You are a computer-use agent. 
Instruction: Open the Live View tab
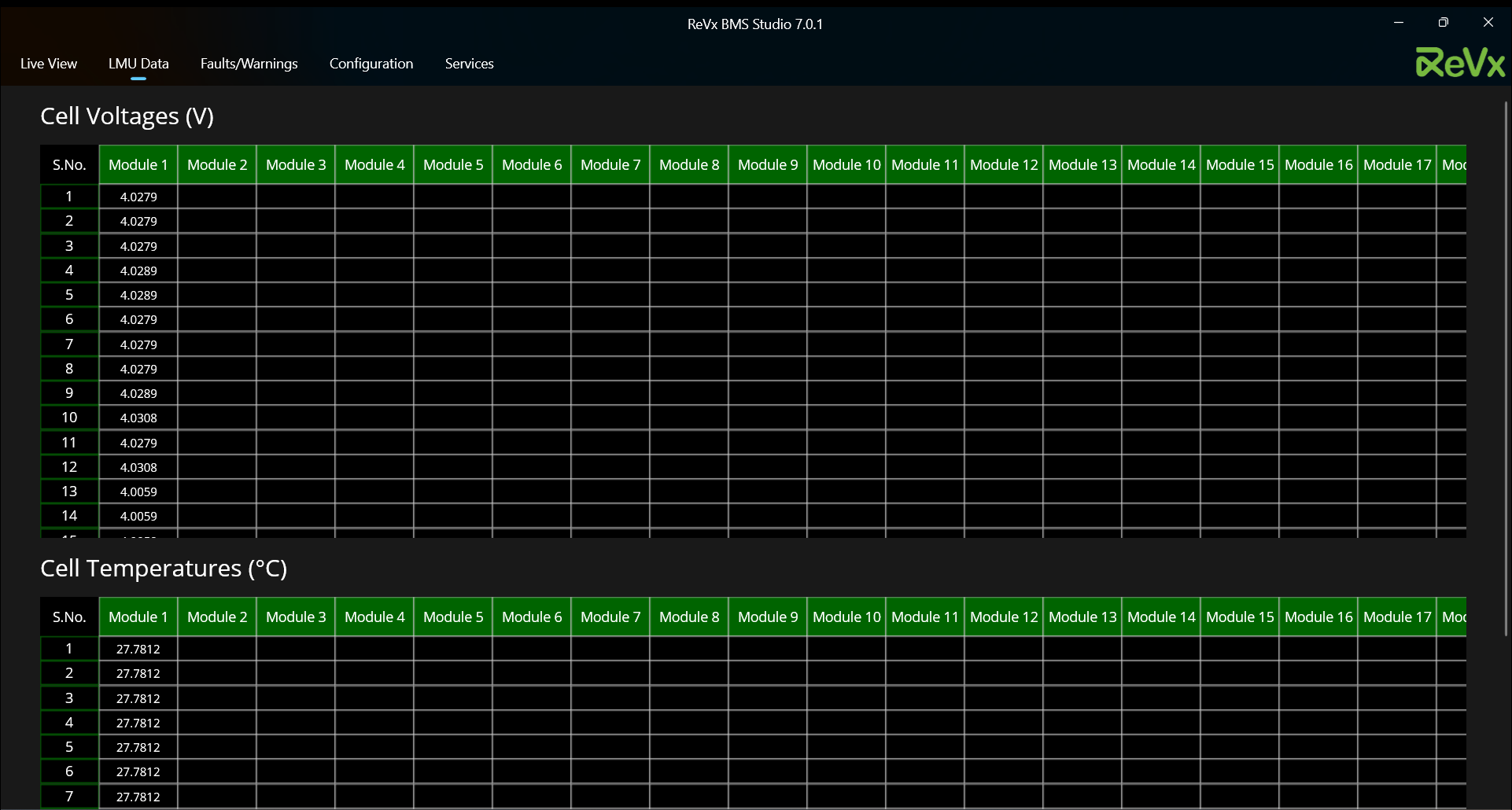(49, 64)
